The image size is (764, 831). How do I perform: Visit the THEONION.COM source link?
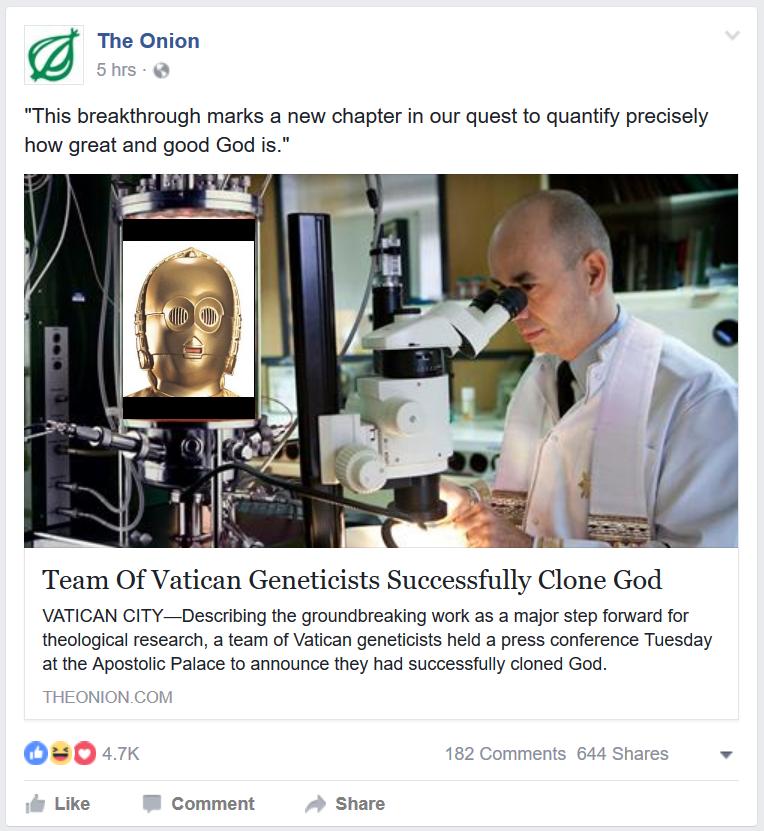[108, 697]
